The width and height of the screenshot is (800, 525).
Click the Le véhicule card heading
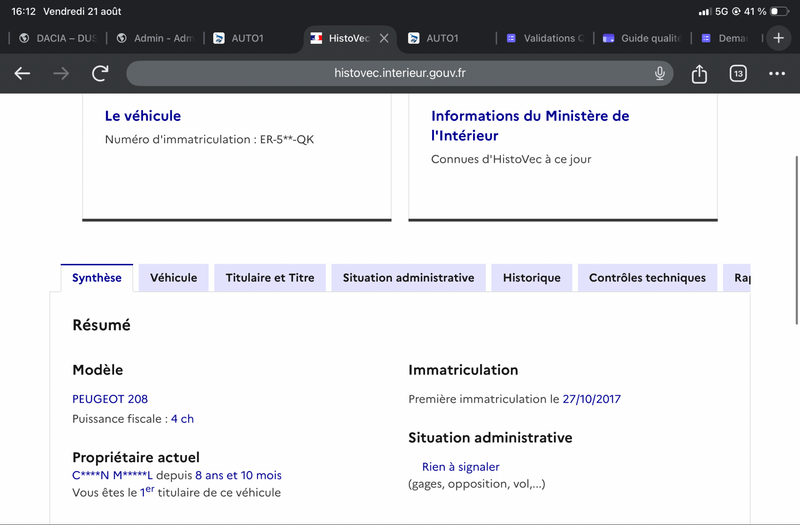[143, 116]
